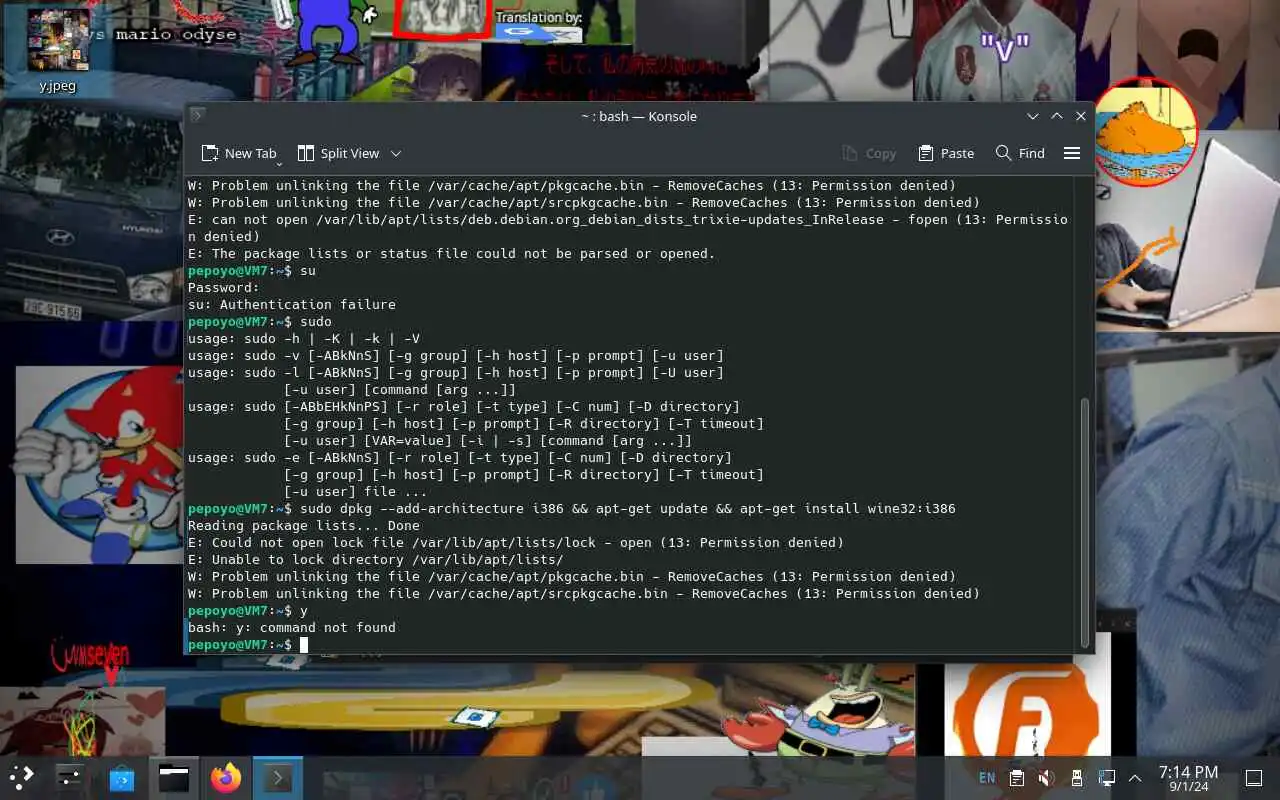Open the clipboard tray icon
1280x800 pixels.
pos(1017,778)
